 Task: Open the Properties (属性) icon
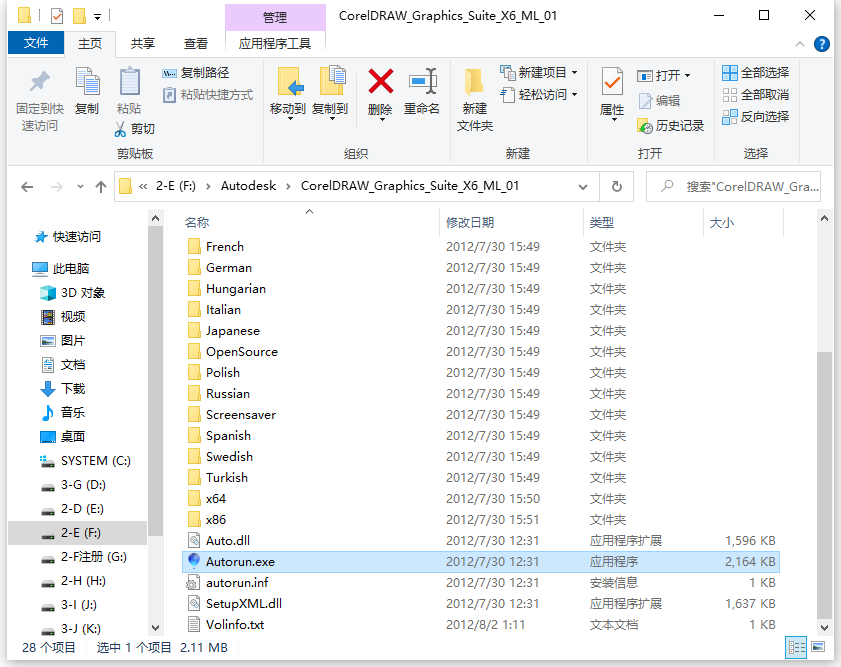[612, 83]
